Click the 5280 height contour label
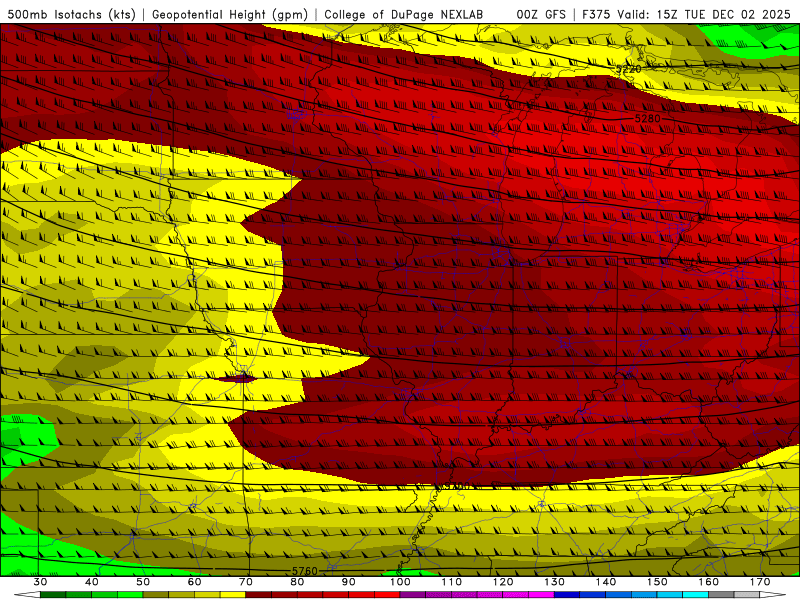The height and width of the screenshot is (600, 800). click(x=647, y=118)
